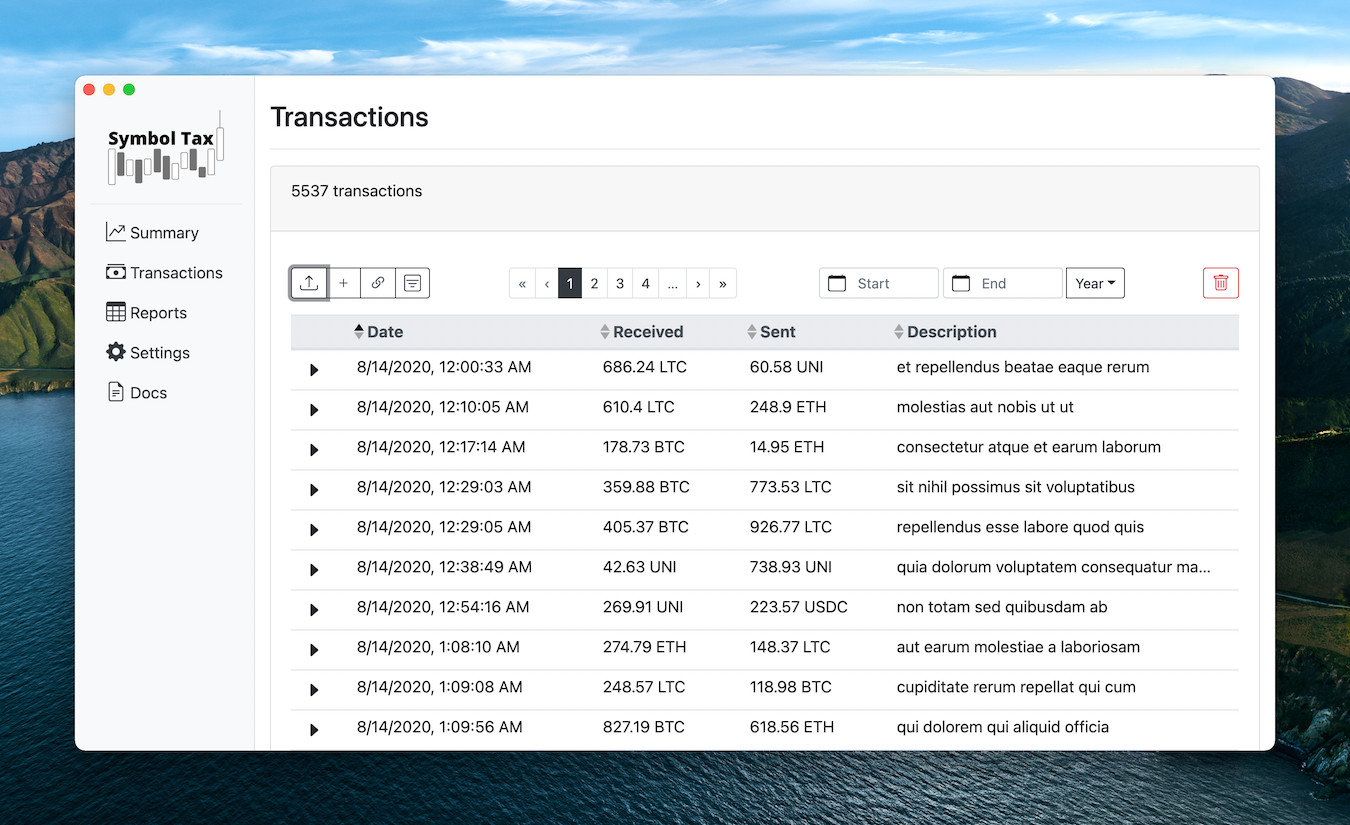Expand the 1:09:08 AM transaction row
The height and width of the screenshot is (825, 1350).
[x=314, y=690]
